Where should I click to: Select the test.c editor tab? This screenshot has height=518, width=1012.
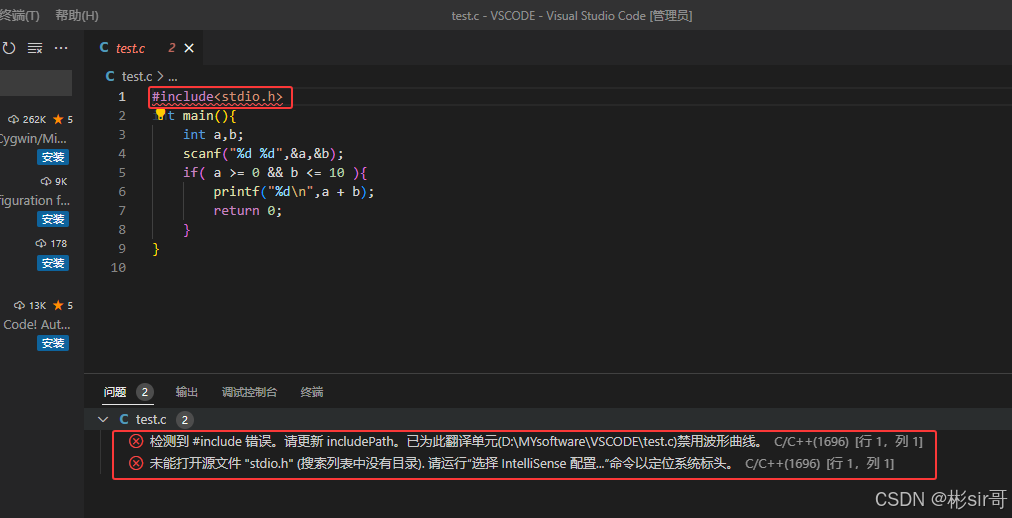point(144,48)
